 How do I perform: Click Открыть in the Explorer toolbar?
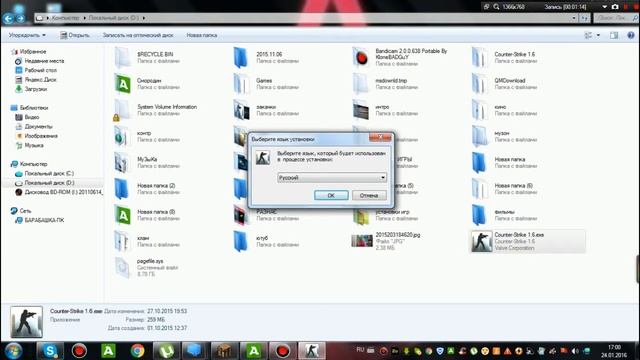pyautogui.click(x=75, y=36)
